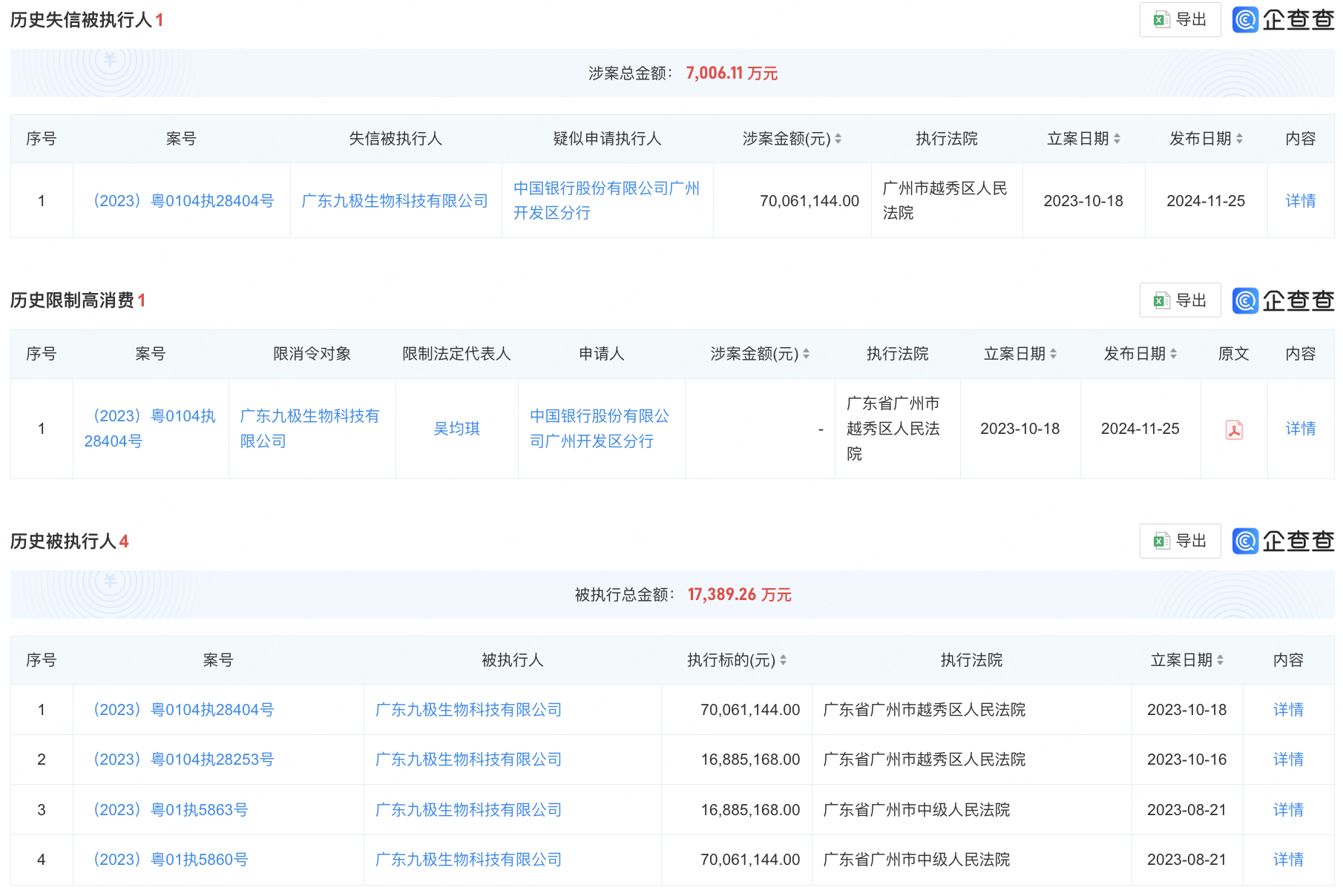Screen dimensions: 1343x896
Task: View 详情 for case 粤01执5860号
Action: click(x=1288, y=860)
